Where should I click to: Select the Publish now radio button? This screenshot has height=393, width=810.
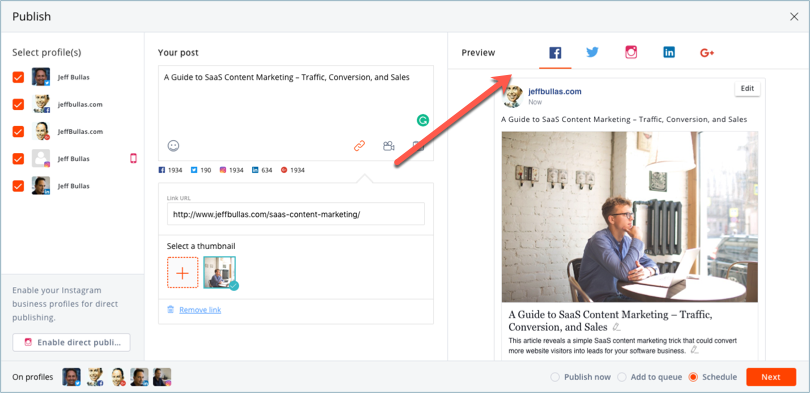[555, 377]
